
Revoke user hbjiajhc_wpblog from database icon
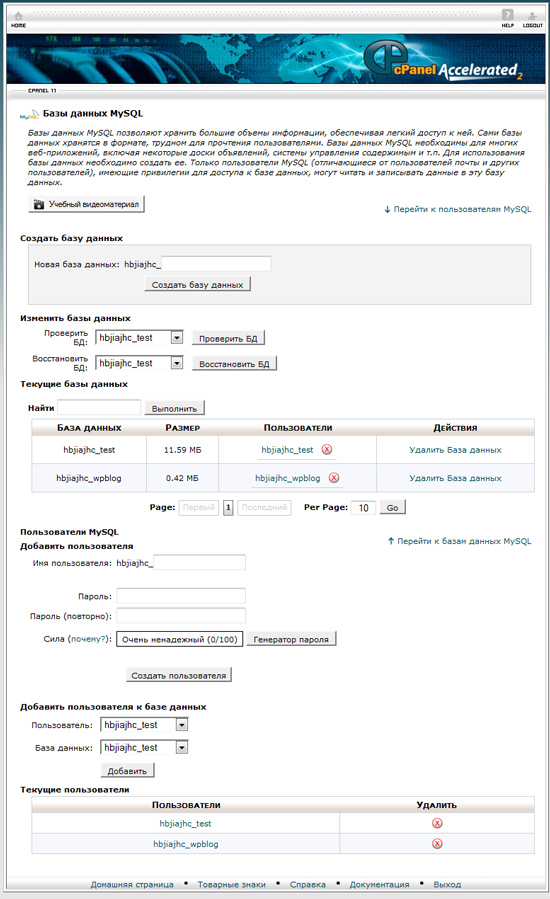click(334, 478)
